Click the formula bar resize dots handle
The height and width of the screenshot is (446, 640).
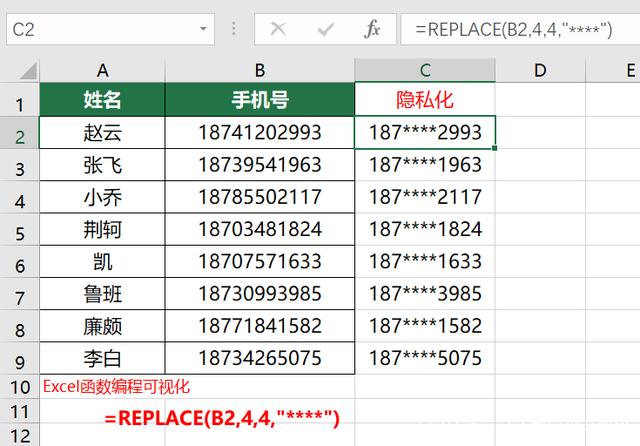(236, 29)
